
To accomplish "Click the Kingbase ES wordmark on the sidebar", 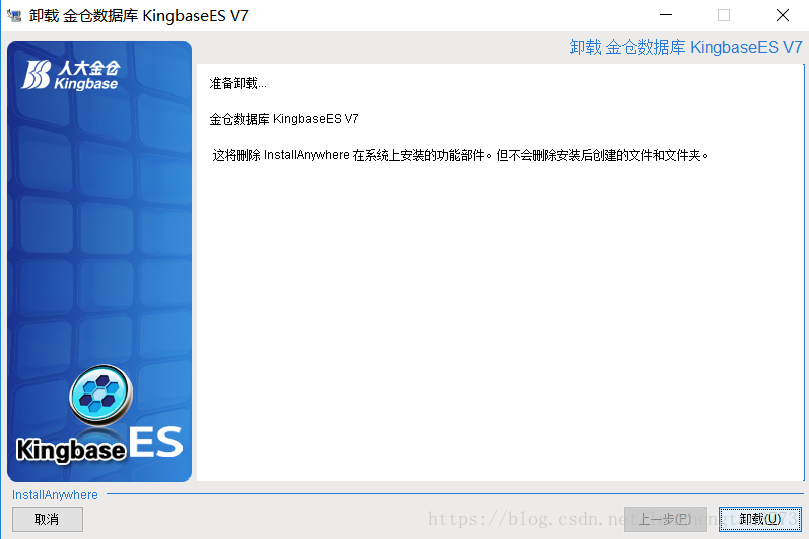I will pos(100,444).
